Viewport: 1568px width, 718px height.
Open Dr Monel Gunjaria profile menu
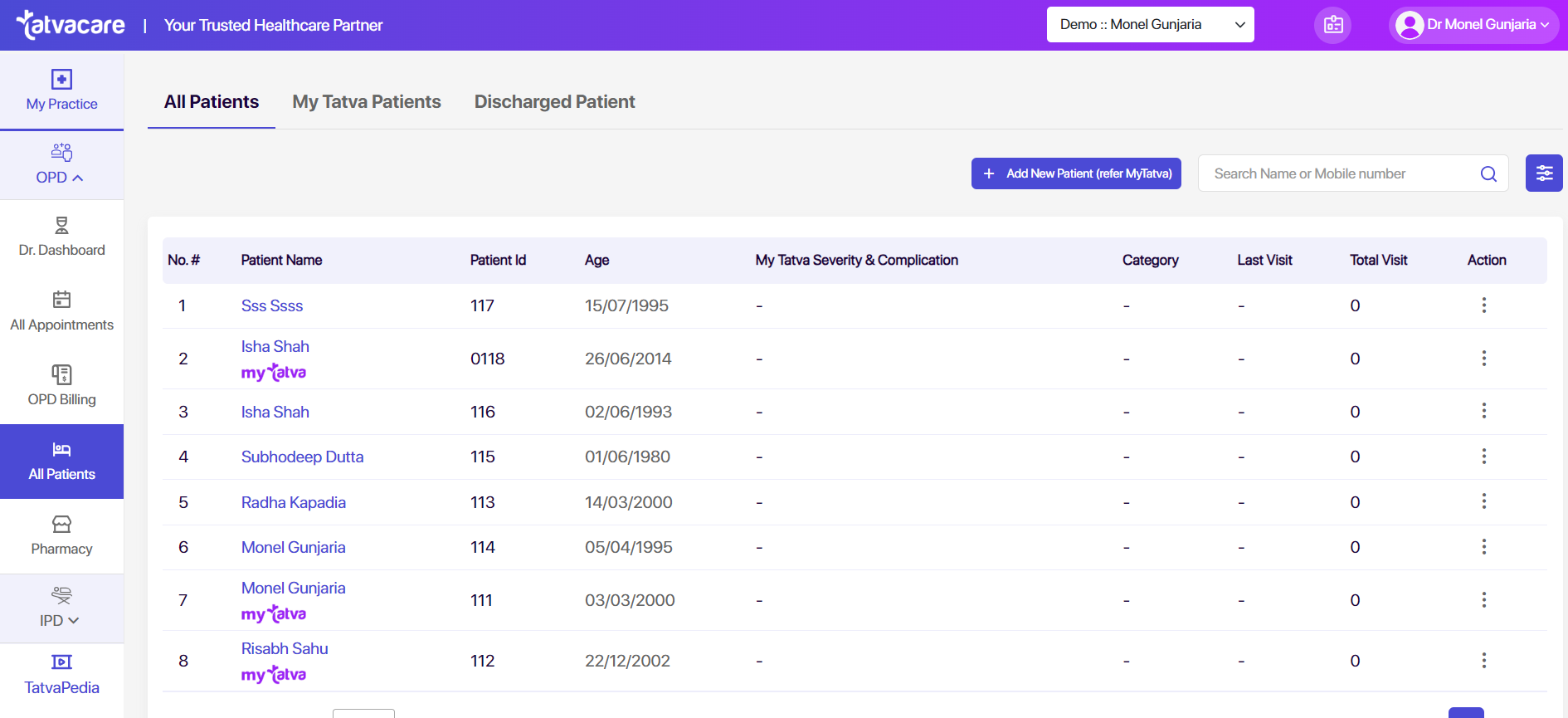[1473, 25]
